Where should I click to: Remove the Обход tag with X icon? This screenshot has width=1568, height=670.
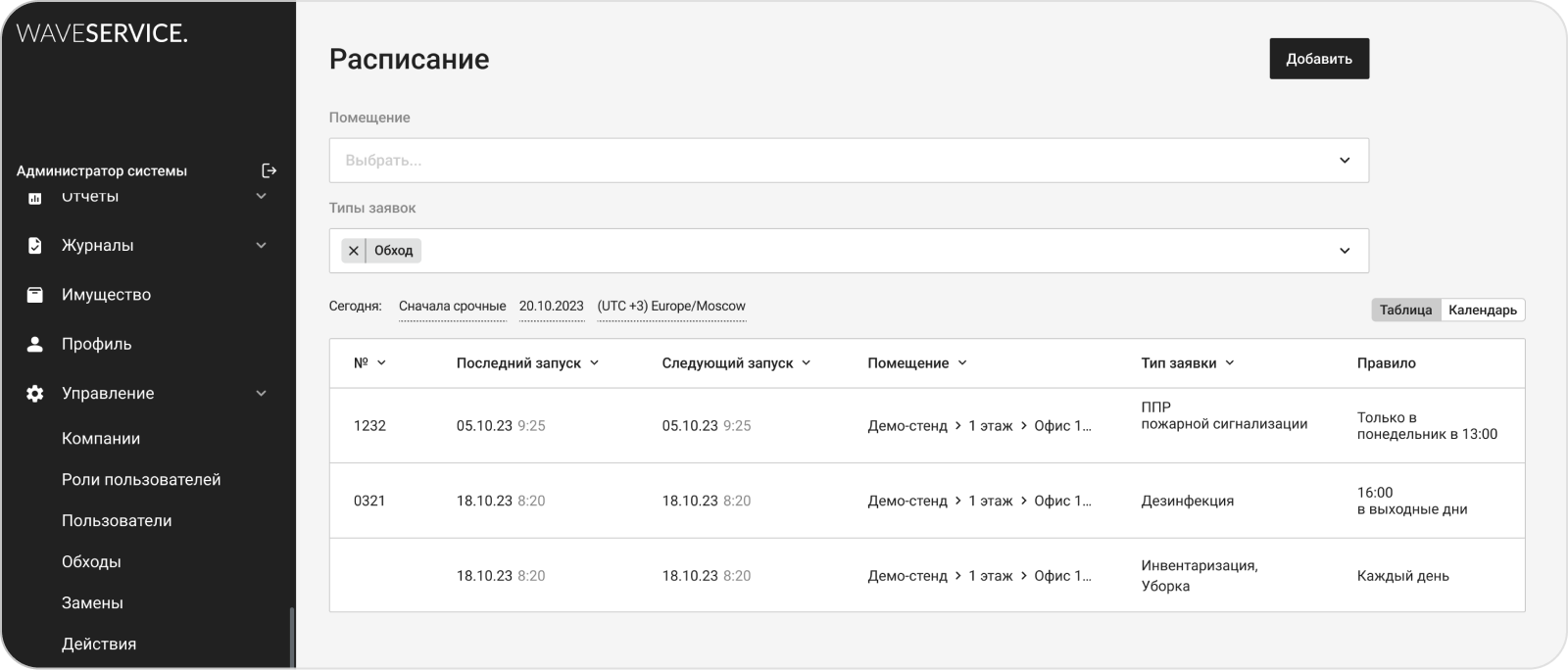354,251
